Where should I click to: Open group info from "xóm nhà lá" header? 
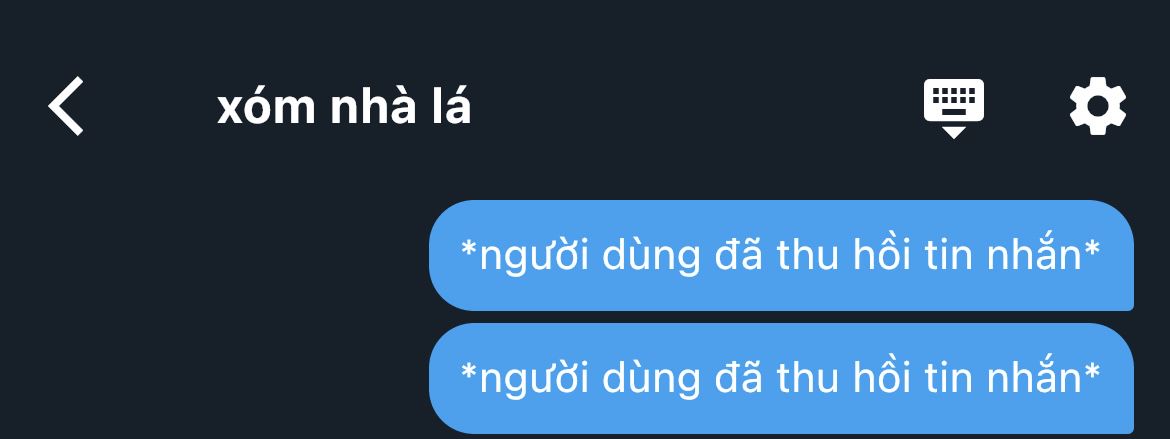click(x=344, y=107)
